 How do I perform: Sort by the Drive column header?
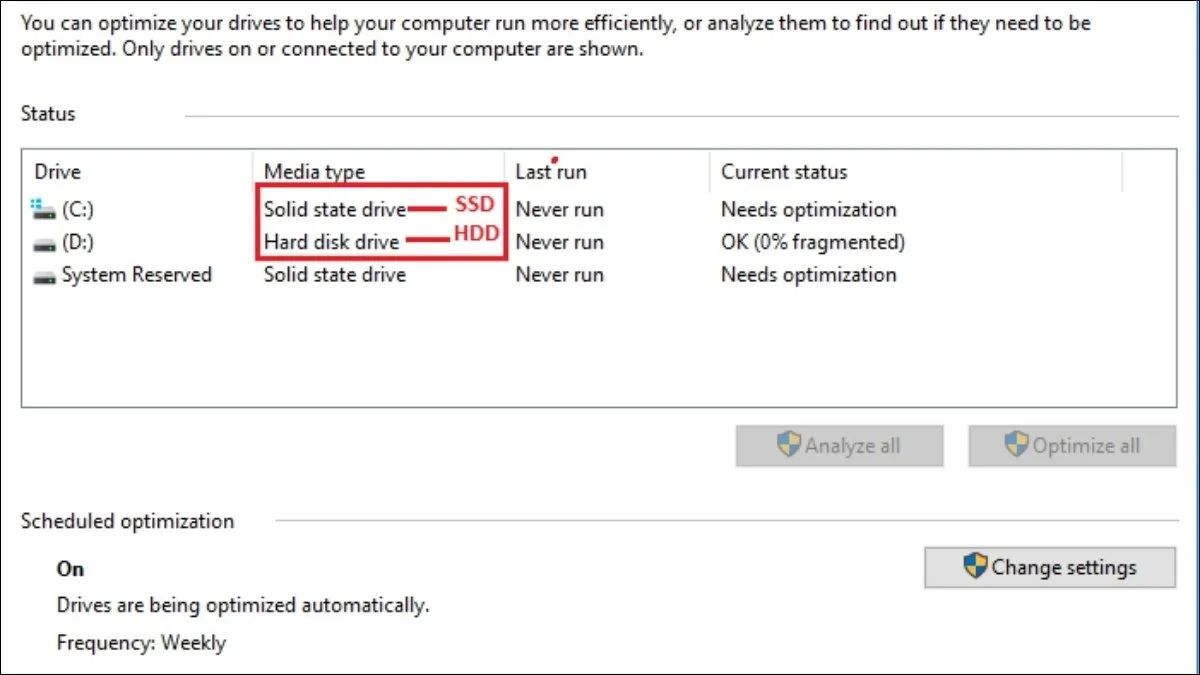58,172
